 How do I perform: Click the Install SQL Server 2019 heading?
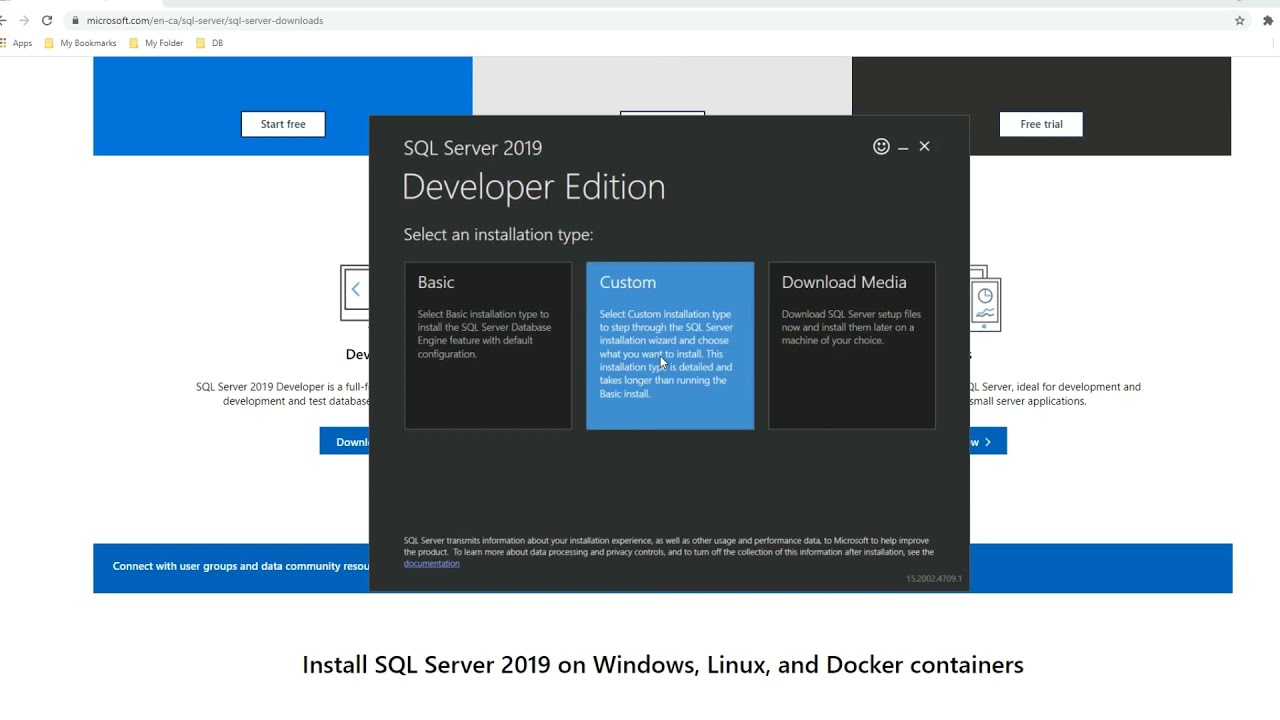(x=663, y=665)
